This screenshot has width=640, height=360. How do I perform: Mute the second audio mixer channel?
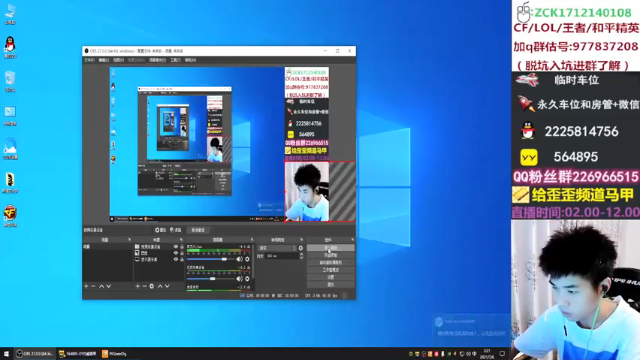240,279
